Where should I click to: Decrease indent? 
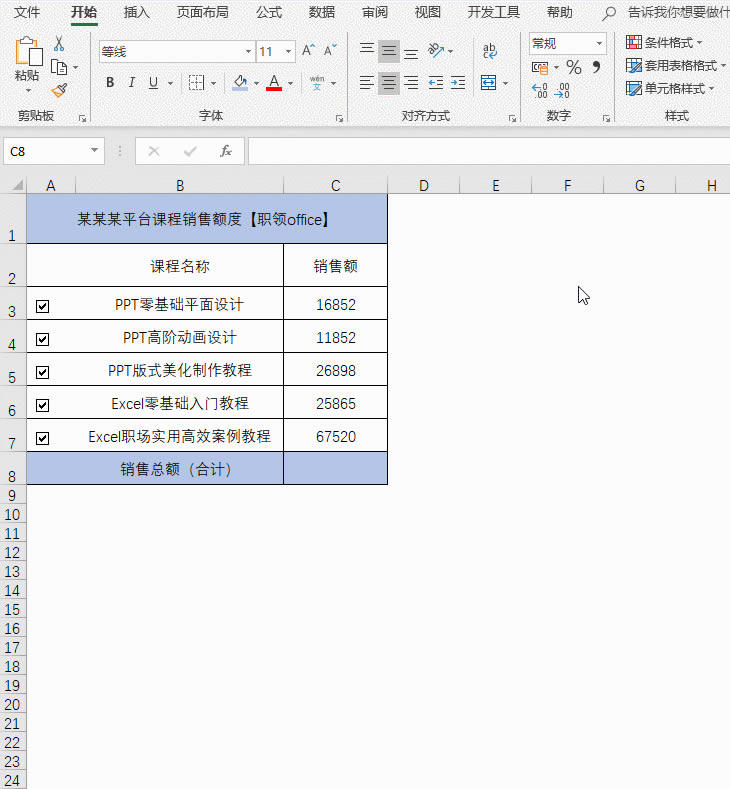click(436, 83)
